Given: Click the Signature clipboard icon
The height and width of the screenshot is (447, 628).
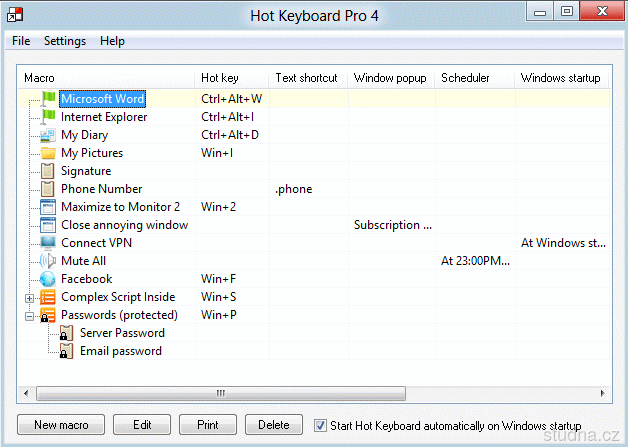Looking at the screenshot, I should tap(48, 171).
